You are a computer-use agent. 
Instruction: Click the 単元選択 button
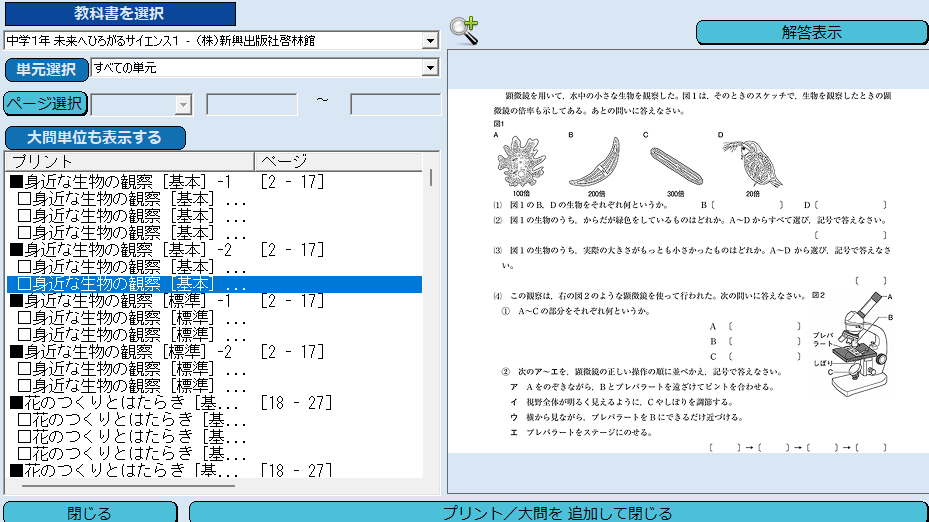point(46,69)
